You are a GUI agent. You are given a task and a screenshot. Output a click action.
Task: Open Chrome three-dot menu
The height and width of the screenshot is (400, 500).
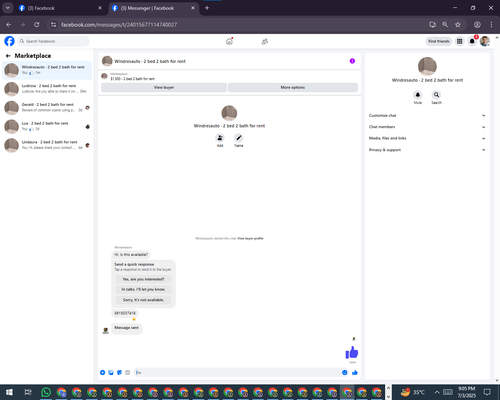click(x=491, y=25)
